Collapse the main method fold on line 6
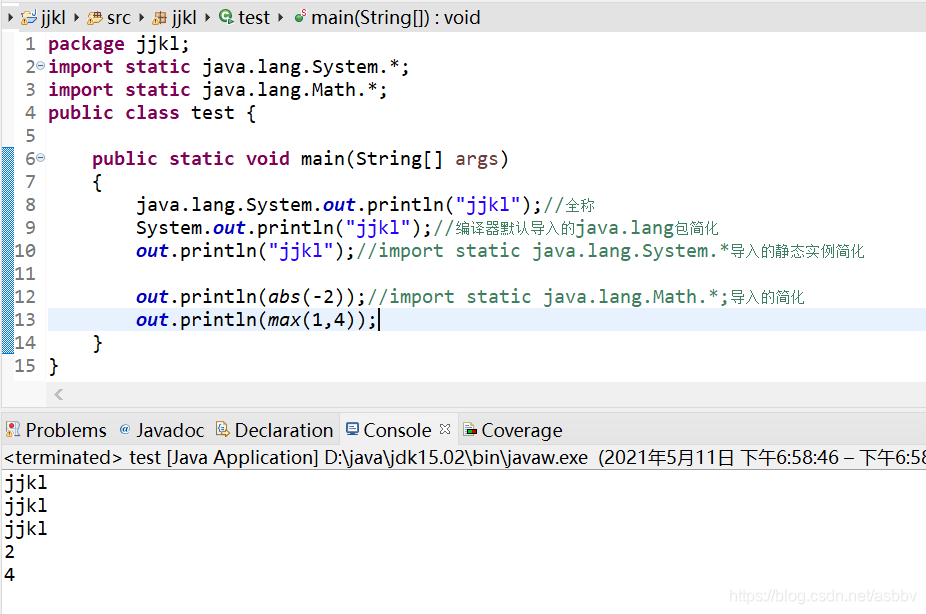The height and width of the screenshot is (614, 926). (x=40, y=158)
